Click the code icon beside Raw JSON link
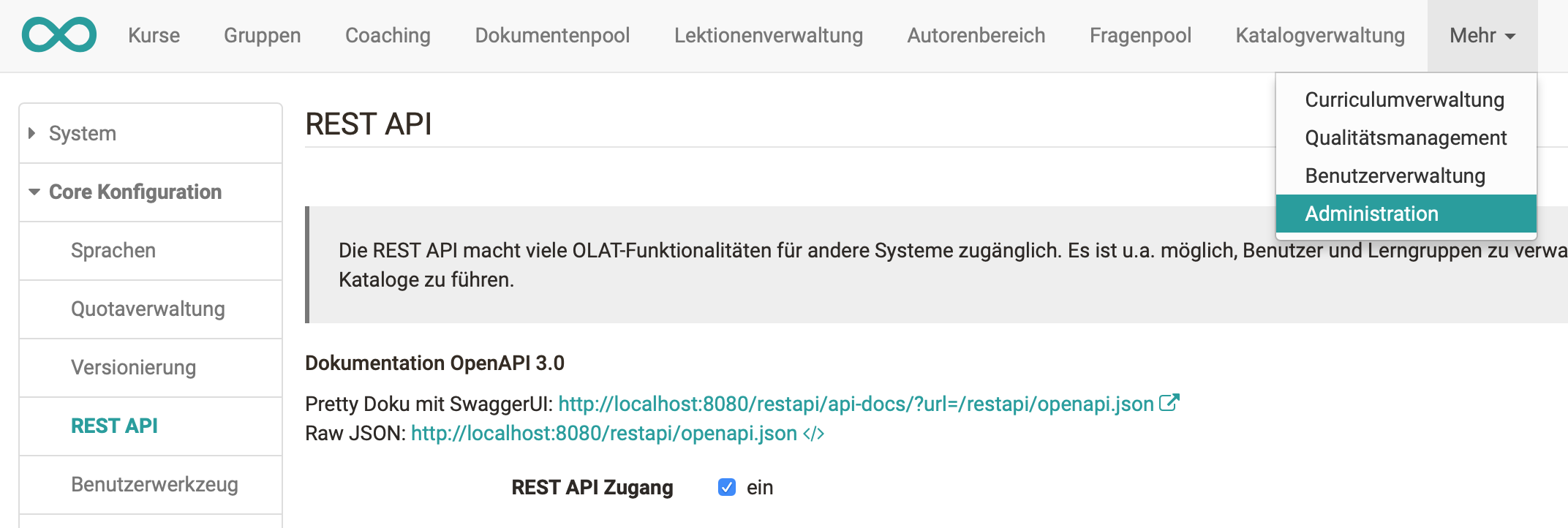1568x528 pixels. point(813,433)
